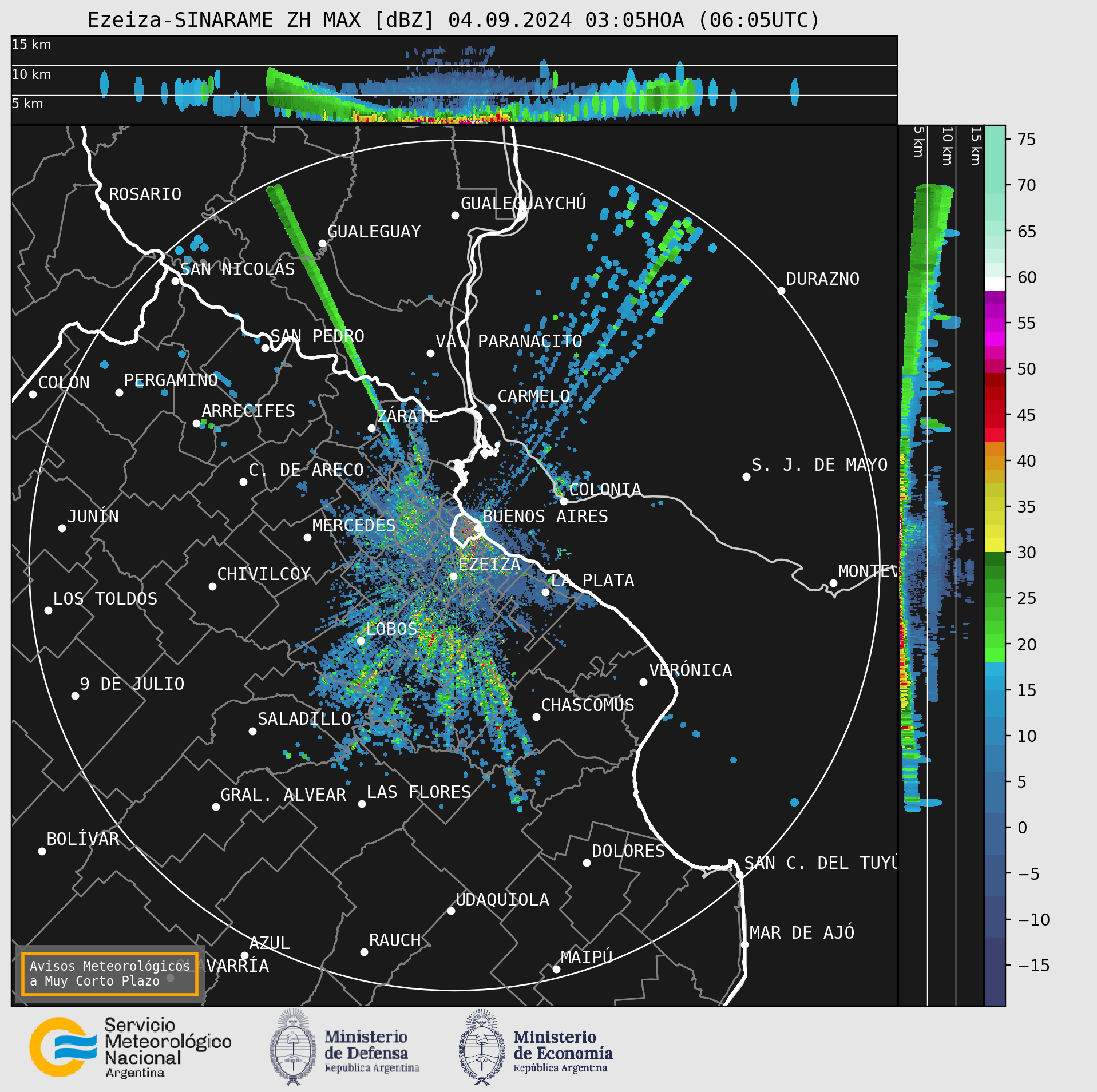Viewport: 1097px width, 1092px height.
Task: Click the GRAL. ALVEAR label
Action: point(283,795)
